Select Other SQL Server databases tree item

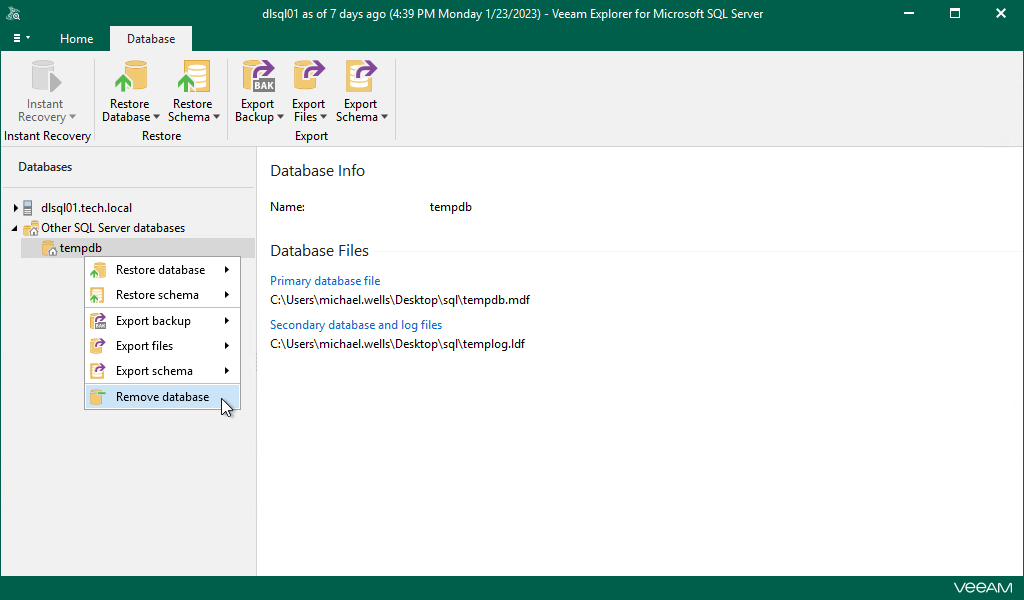(113, 228)
